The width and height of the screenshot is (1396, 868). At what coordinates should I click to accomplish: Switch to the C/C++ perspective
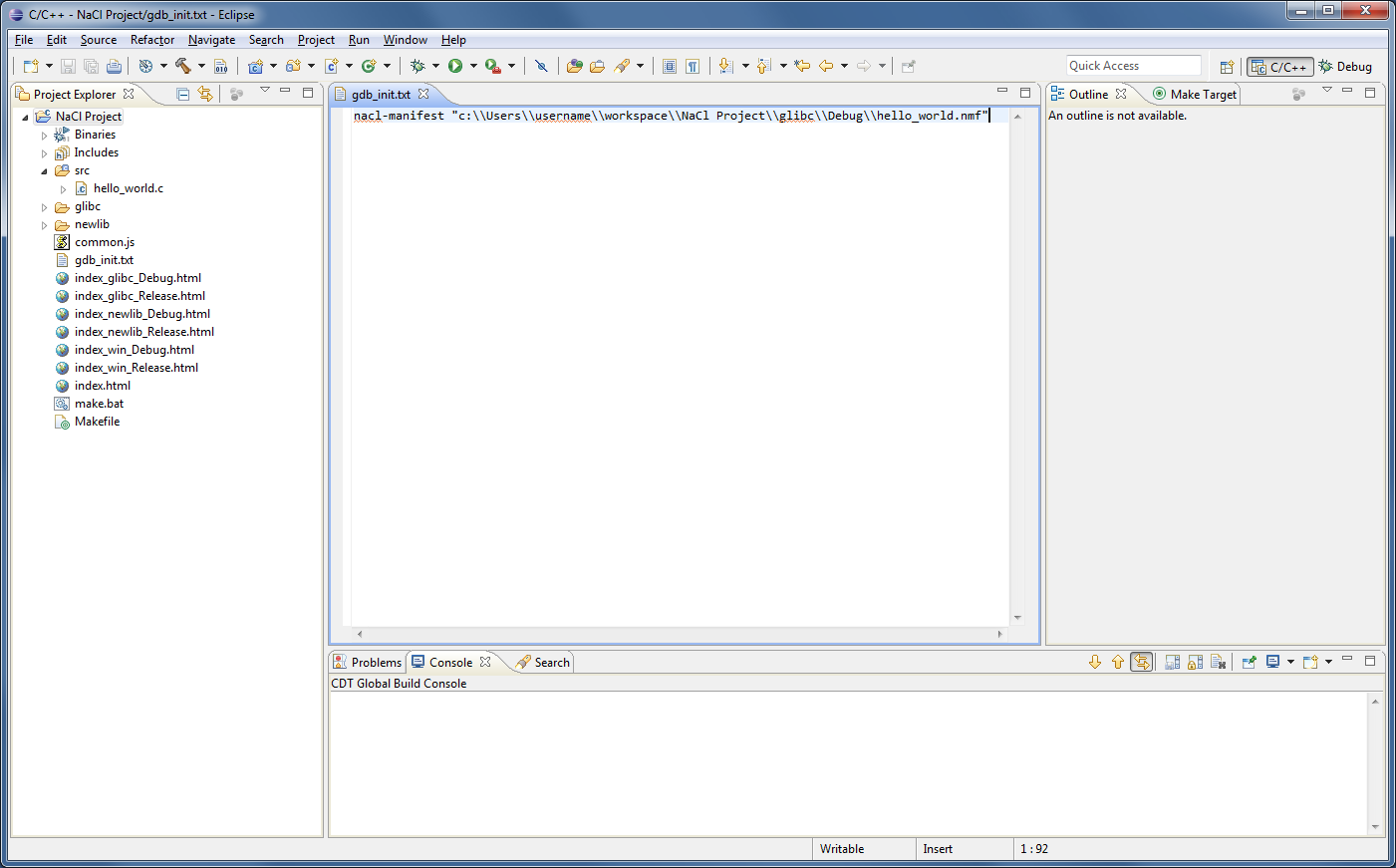(x=1280, y=67)
